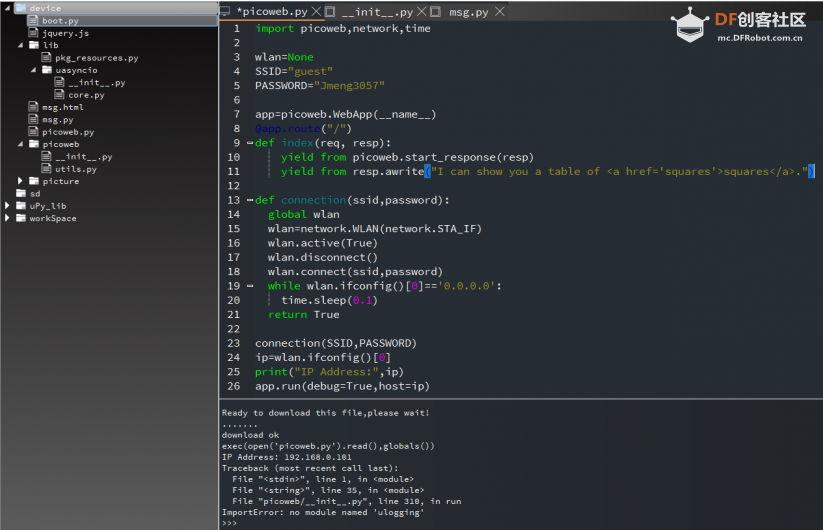Expand the uPy_lib folder

pyautogui.click(x=8, y=206)
